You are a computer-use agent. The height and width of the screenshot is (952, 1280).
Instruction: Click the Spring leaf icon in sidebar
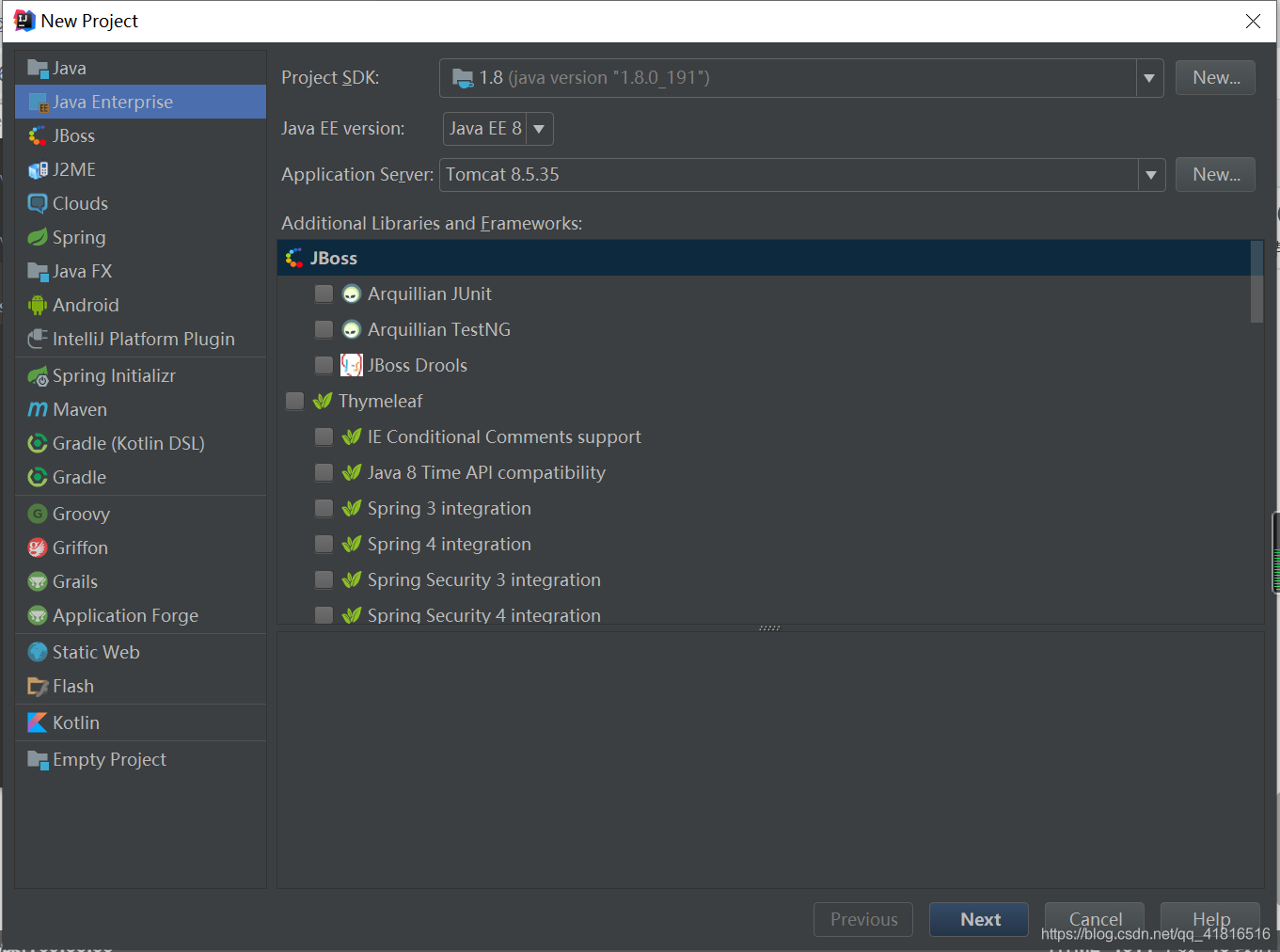pos(38,237)
